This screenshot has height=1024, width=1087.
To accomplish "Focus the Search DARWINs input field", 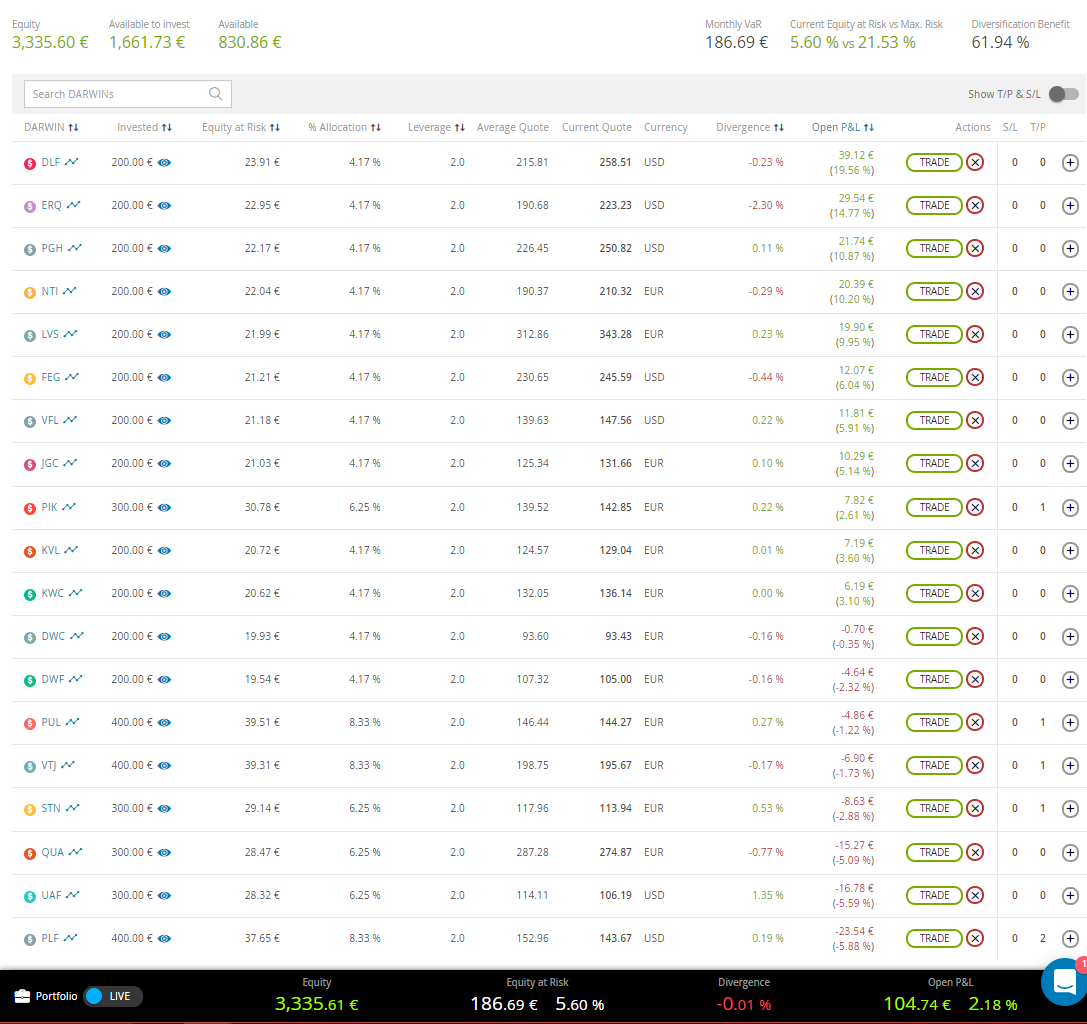I will [x=115, y=94].
